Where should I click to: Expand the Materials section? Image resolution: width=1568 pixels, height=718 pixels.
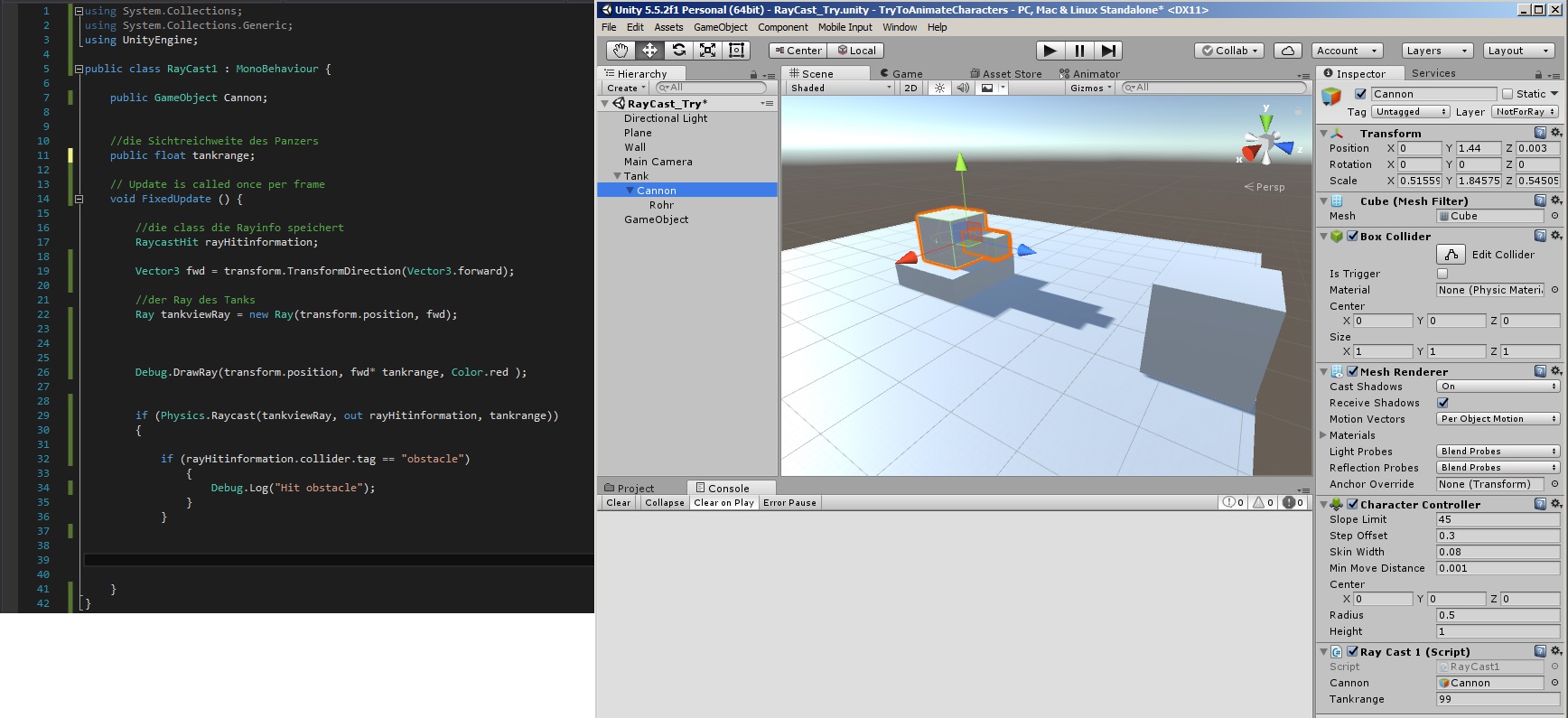point(1324,435)
